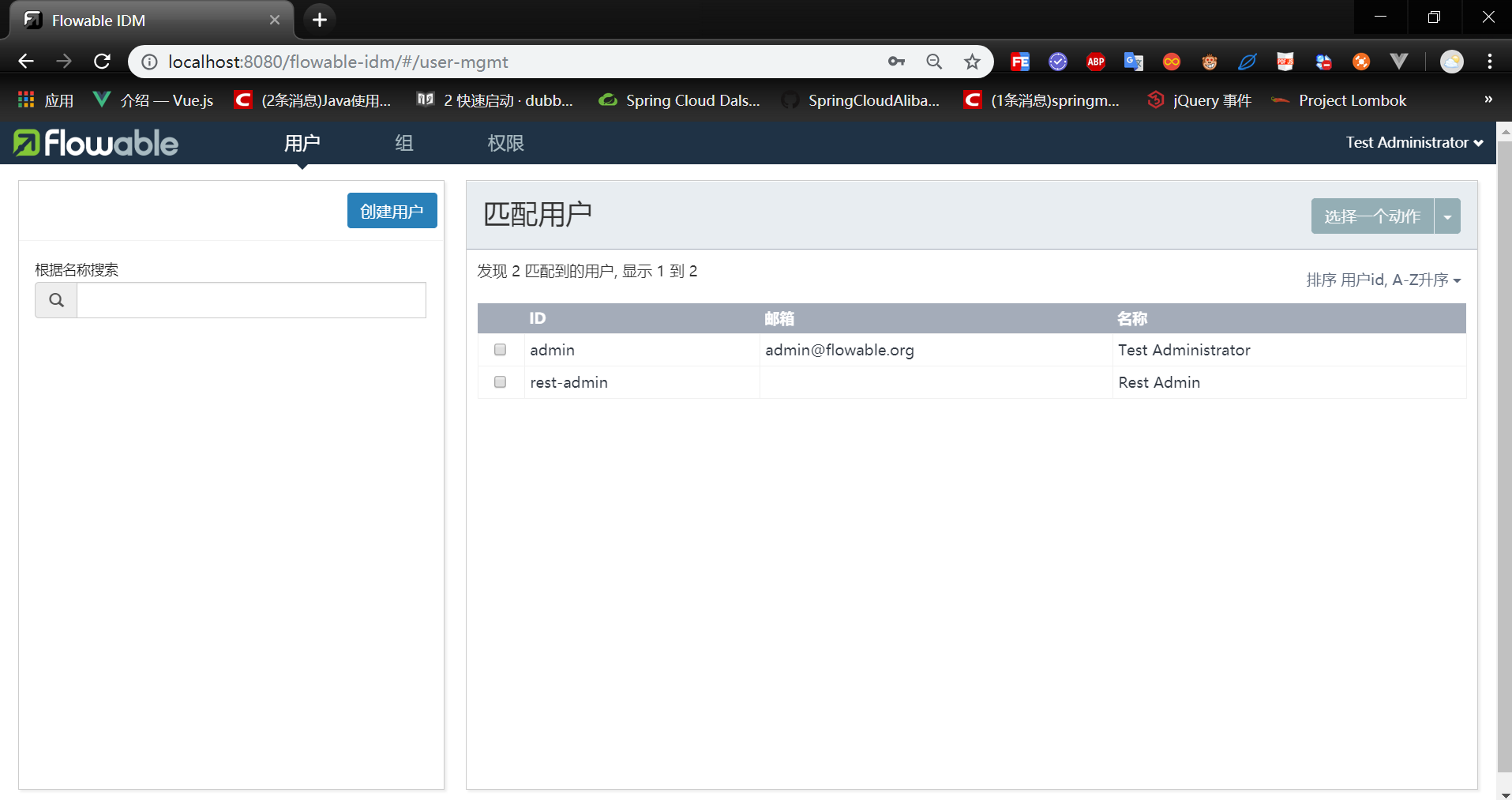
Task: Click the Vue devtools extension icon
Action: [x=1399, y=62]
